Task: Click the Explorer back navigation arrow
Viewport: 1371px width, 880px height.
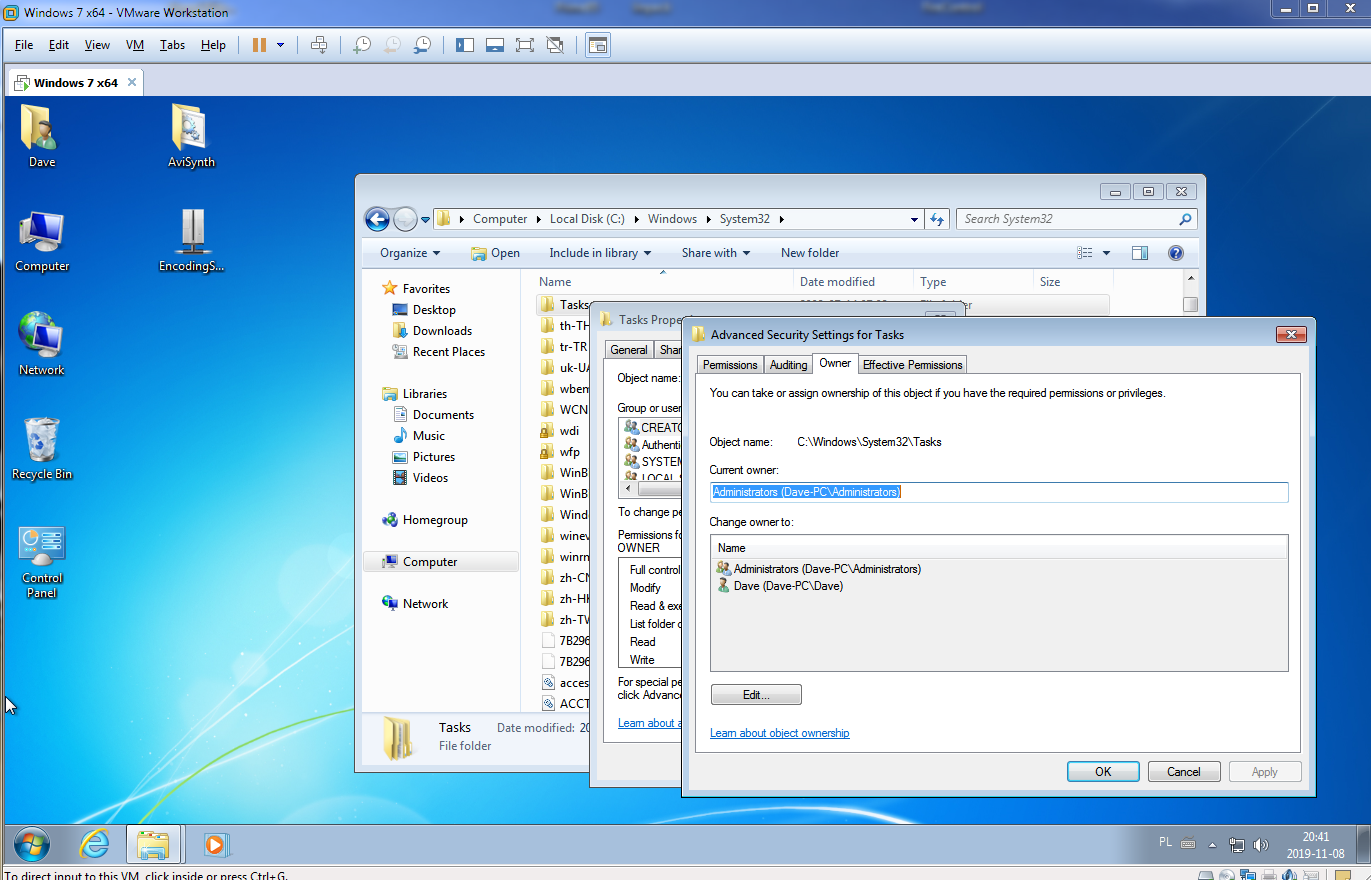Action: tap(377, 219)
